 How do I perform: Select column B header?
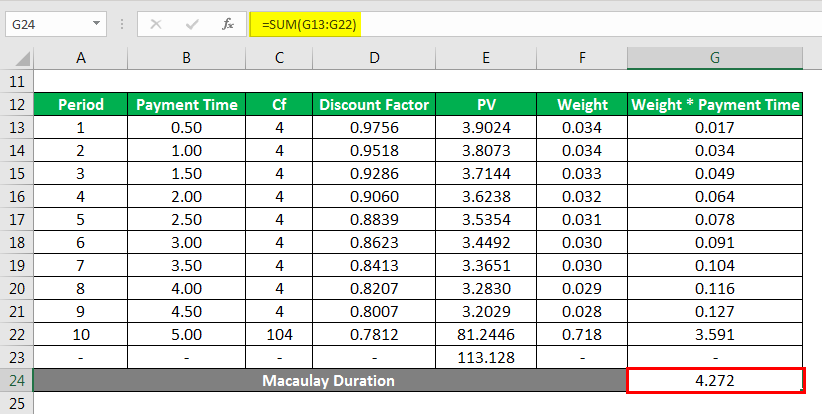[x=187, y=58]
